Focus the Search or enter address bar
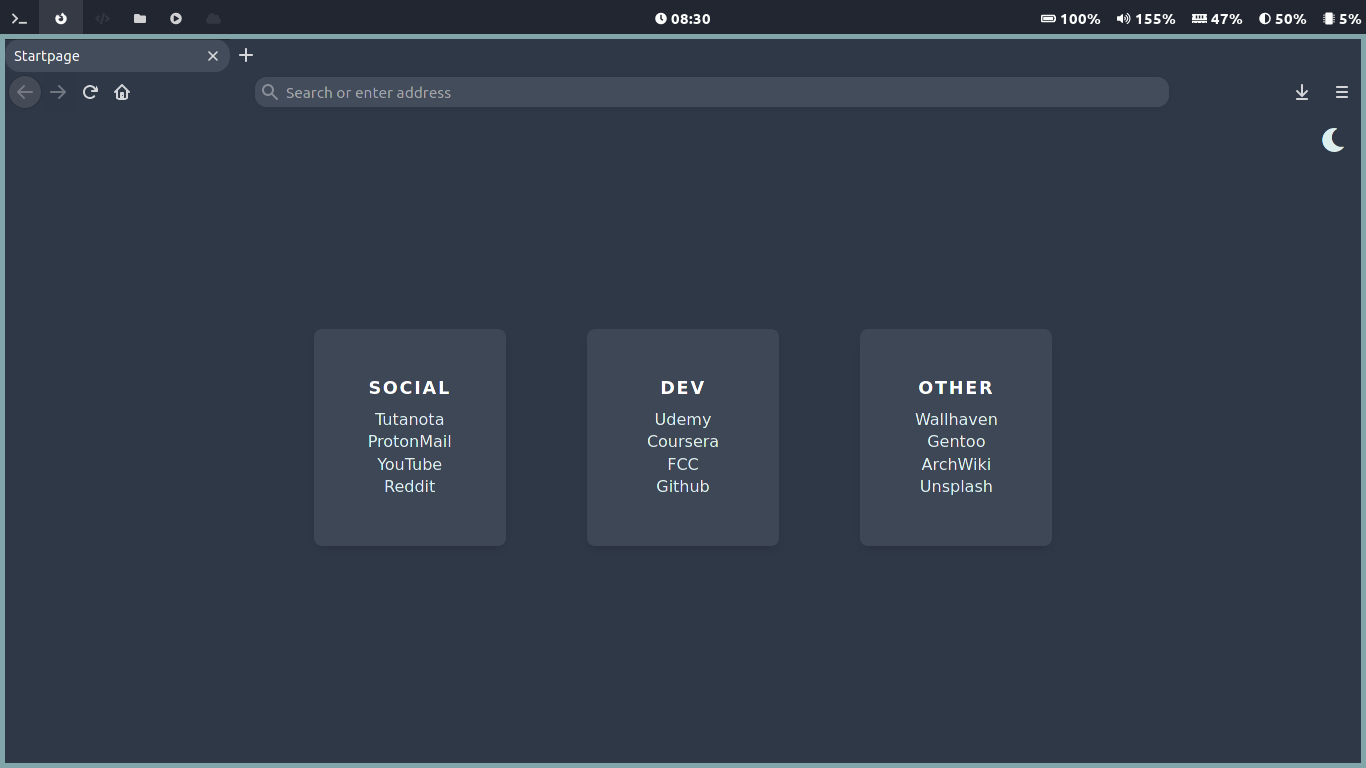The width and height of the screenshot is (1366, 768). point(712,92)
